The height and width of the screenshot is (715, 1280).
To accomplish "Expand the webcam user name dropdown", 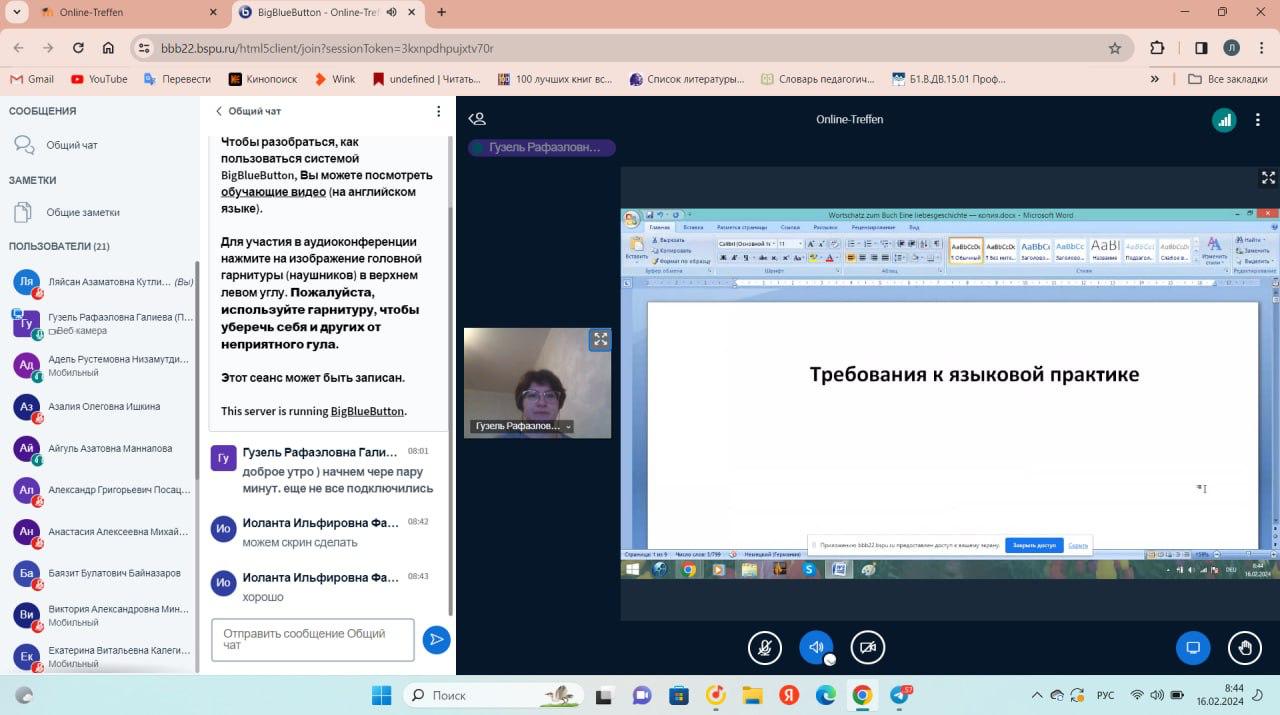I will click(569, 426).
